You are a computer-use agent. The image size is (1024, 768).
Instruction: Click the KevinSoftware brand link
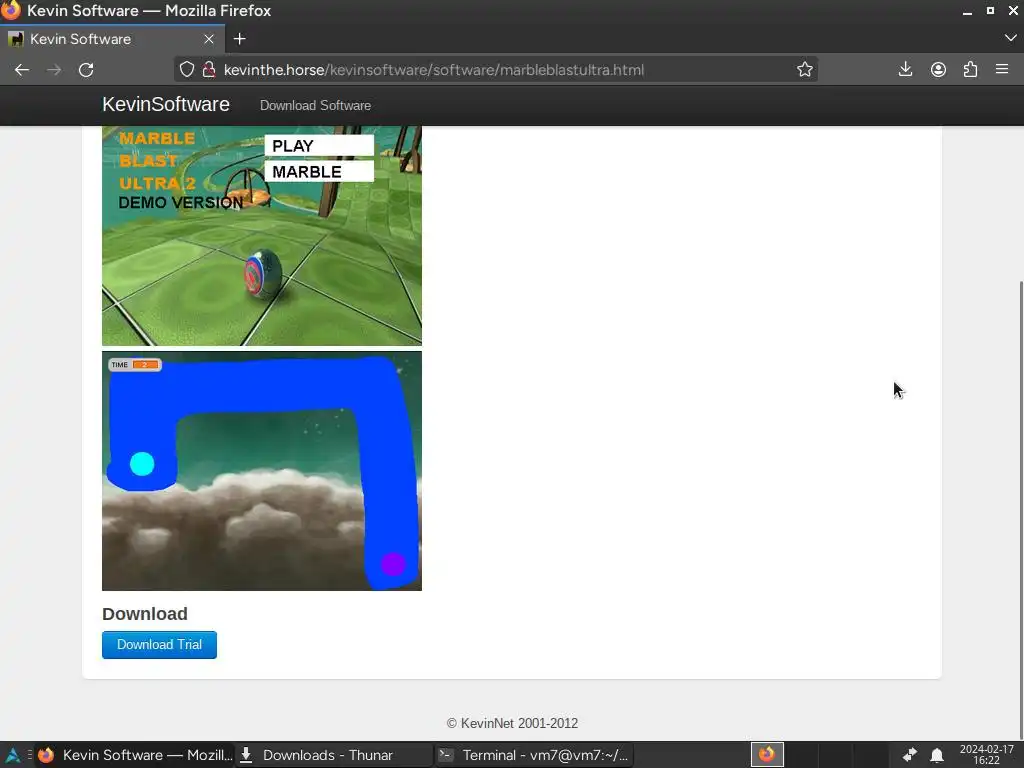coord(166,104)
